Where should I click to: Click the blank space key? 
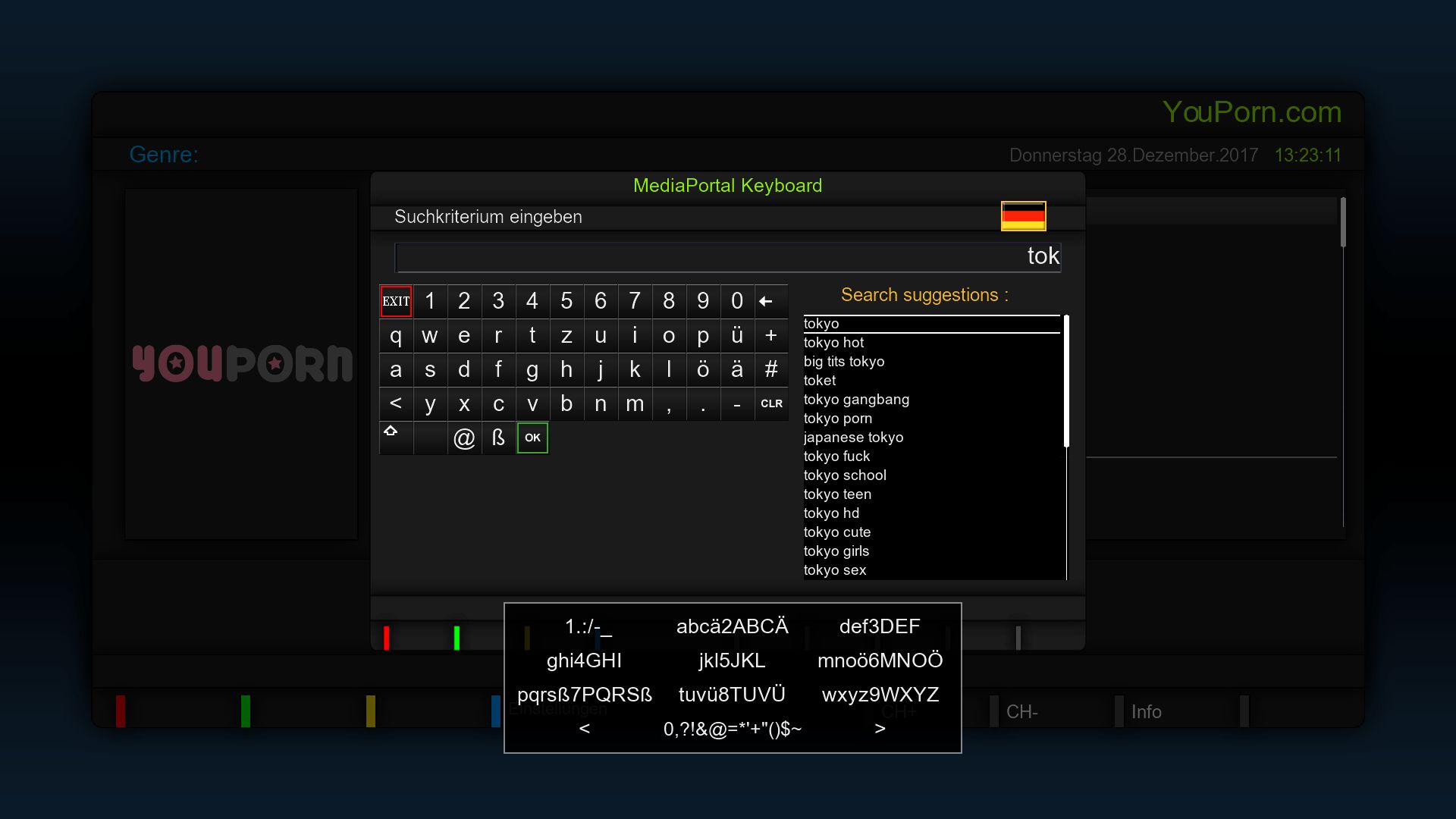(430, 438)
